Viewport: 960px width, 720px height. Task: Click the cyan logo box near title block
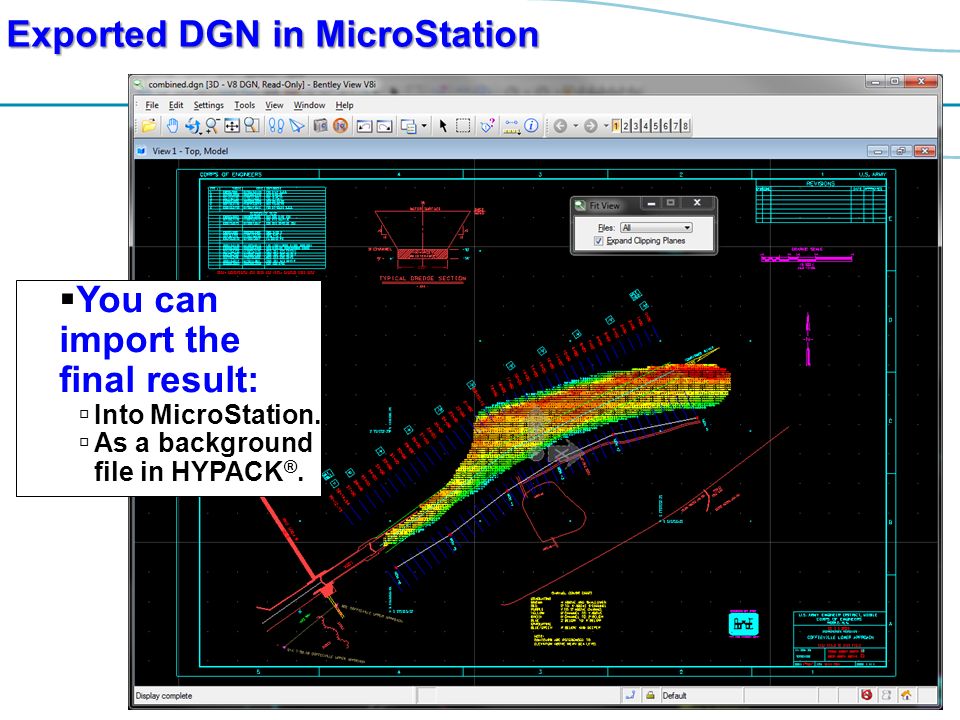click(x=744, y=624)
